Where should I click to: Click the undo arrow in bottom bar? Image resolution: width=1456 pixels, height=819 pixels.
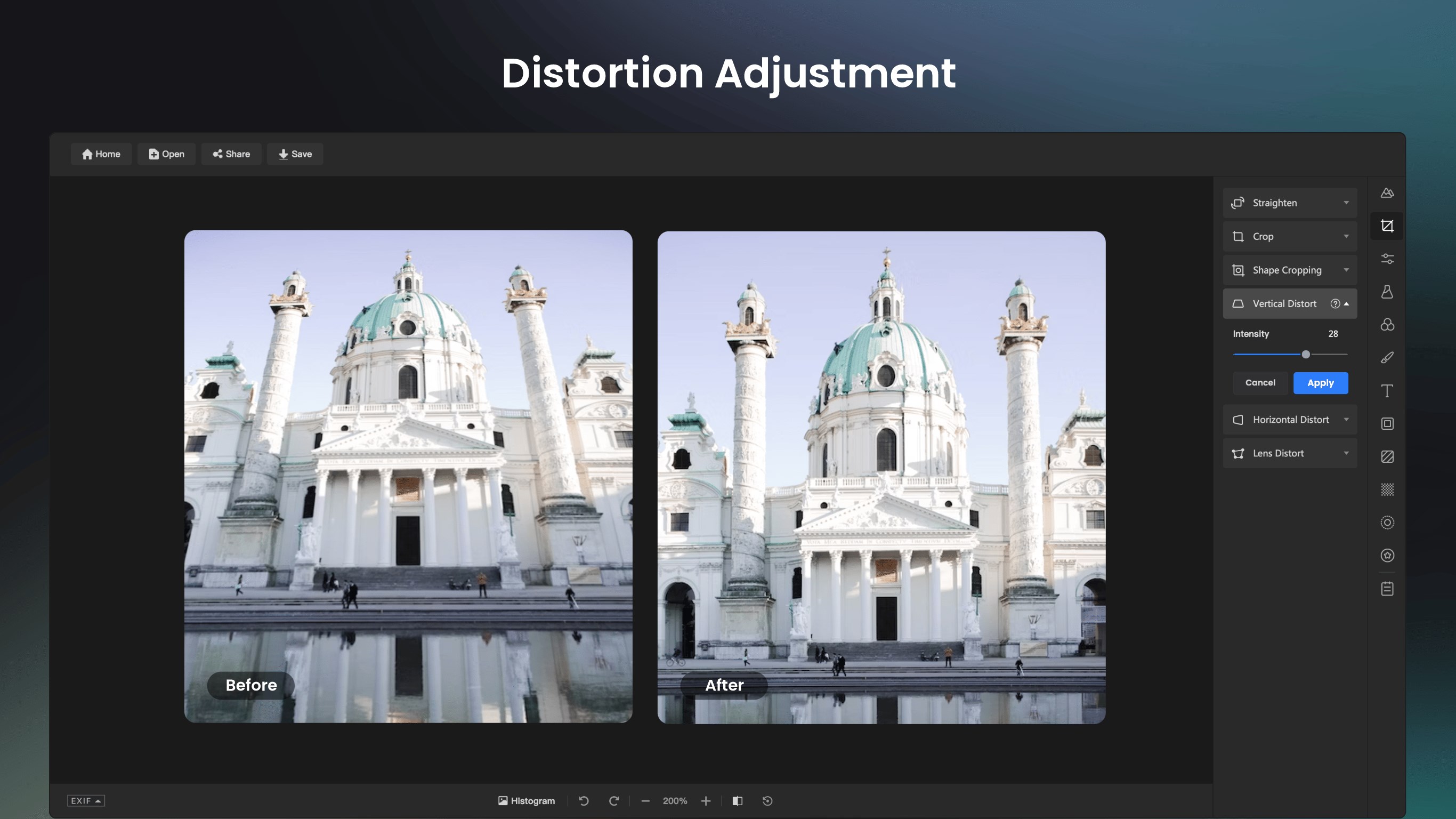click(584, 801)
